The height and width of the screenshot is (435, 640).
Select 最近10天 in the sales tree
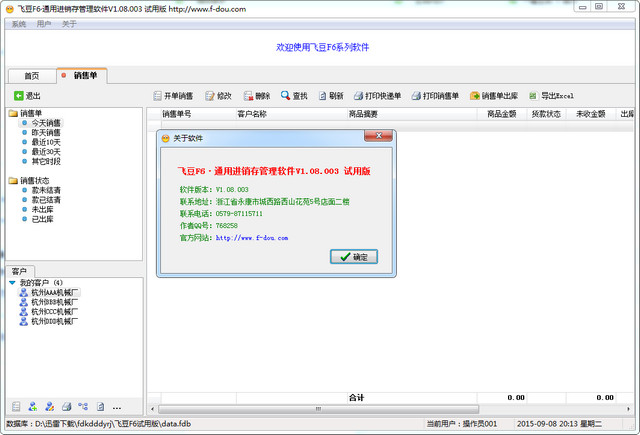[x=46, y=142]
